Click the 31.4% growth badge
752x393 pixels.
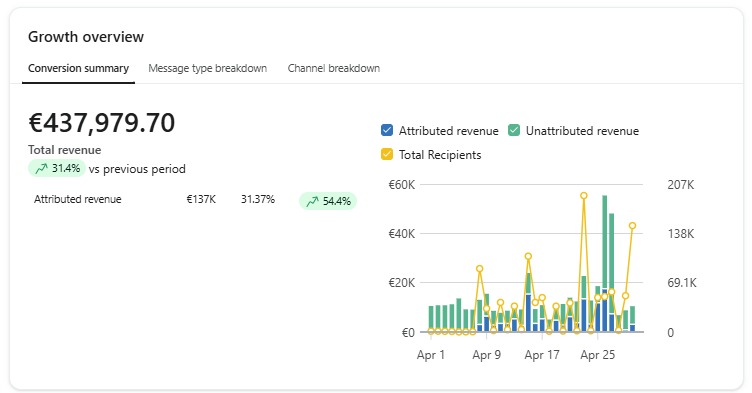point(57,168)
